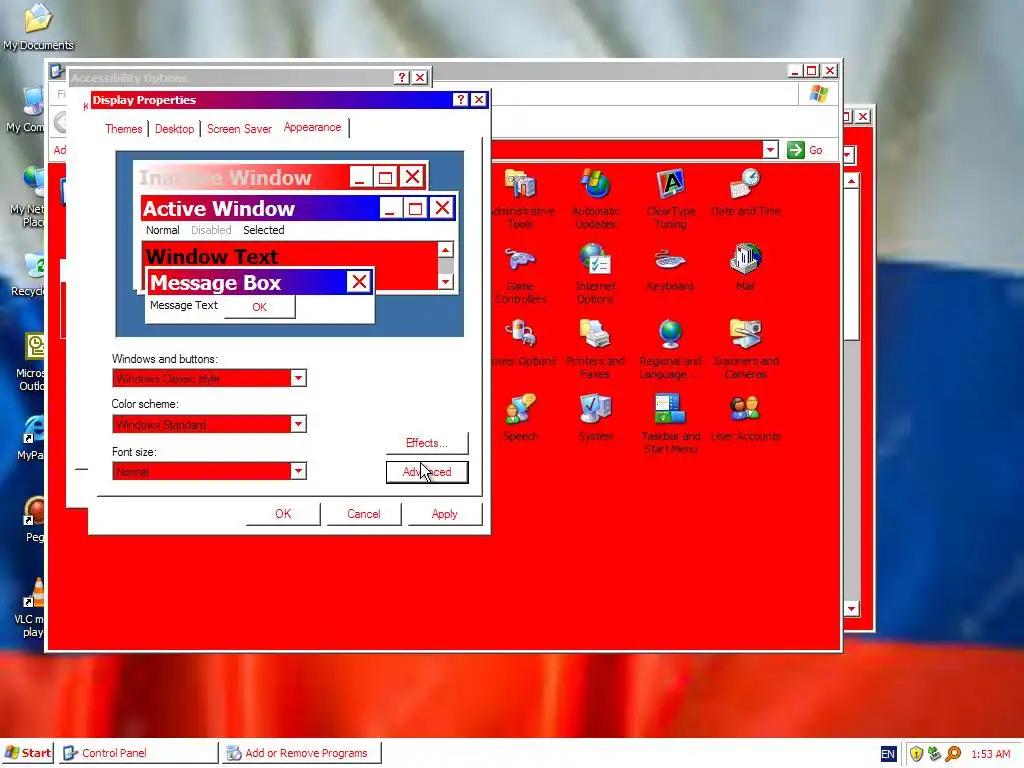Open User Accounts icon
1024x768 pixels.
pyautogui.click(x=745, y=418)
